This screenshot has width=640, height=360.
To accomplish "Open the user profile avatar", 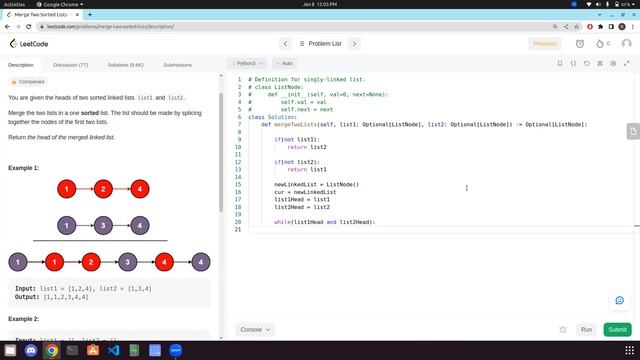I will [627, 43].
